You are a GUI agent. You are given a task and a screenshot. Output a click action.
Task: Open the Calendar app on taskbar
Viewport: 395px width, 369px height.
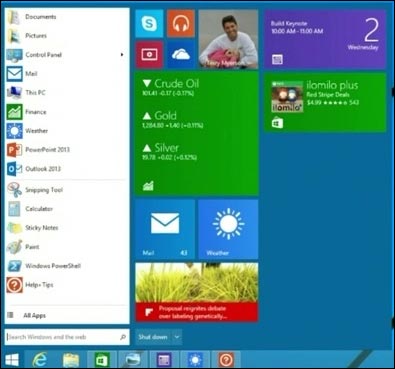tap(164, 360)
